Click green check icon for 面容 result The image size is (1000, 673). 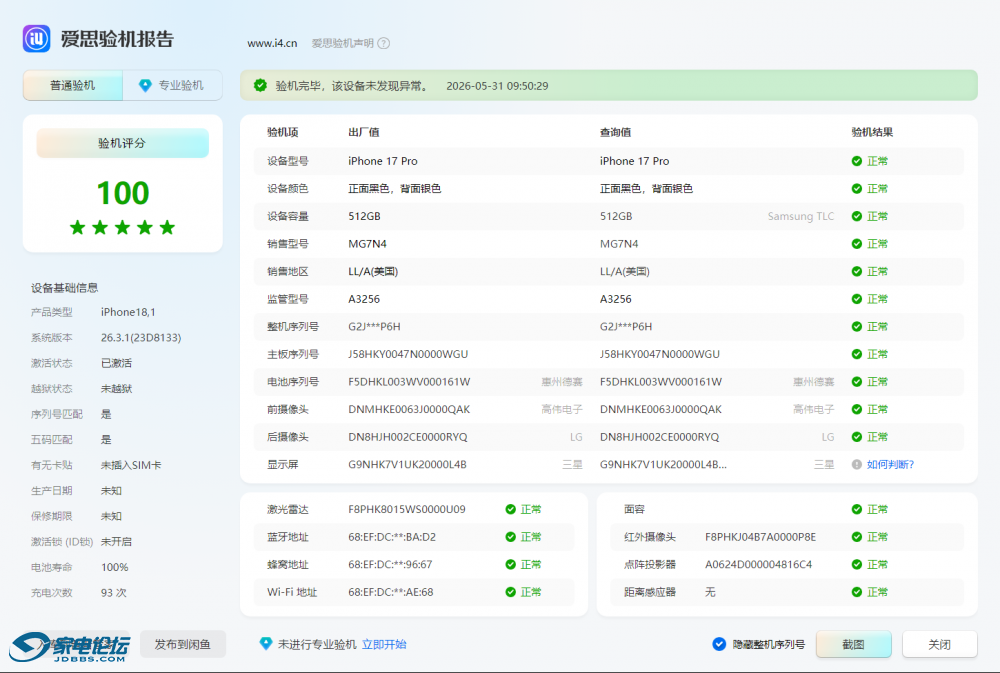pyautogui.click(x=857, y=509)
